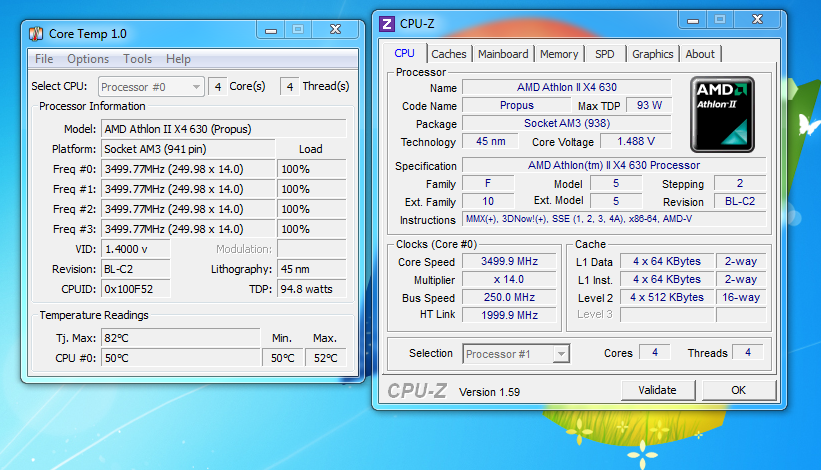Click the Revision BL-C2 field in Core Temp
This screenshot has width=821, height=470.
[x=136, y=269]
